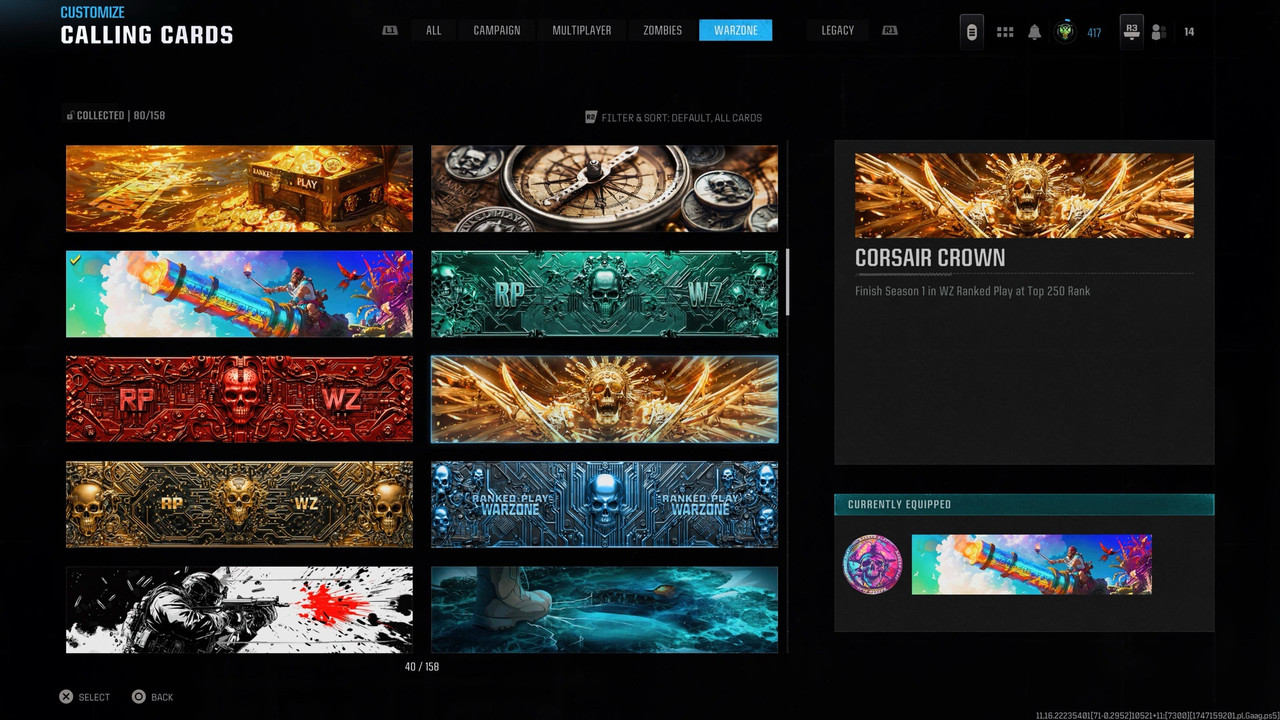This screenshot has height=720, width=1280.
Task: Click the R3 social button icon
Action: click(x=1132, y=32)
